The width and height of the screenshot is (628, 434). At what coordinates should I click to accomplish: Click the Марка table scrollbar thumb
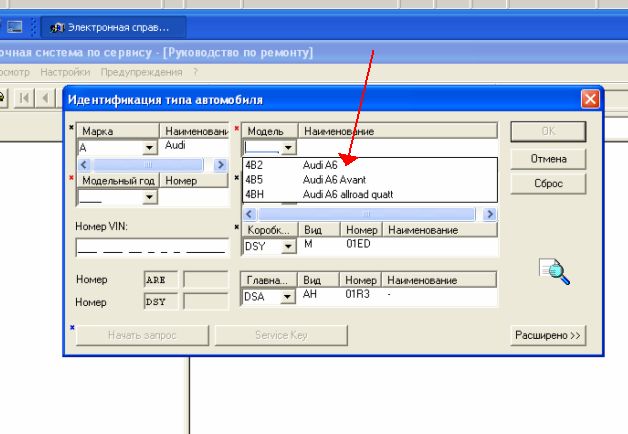(x=148, y=165)
